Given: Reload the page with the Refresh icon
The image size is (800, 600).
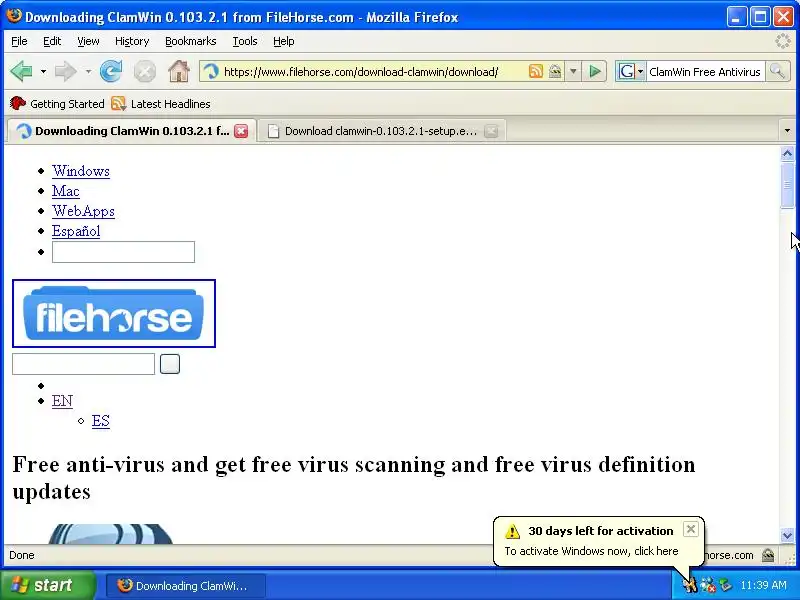Looking at the screenshot, I should tap(111, 71).
